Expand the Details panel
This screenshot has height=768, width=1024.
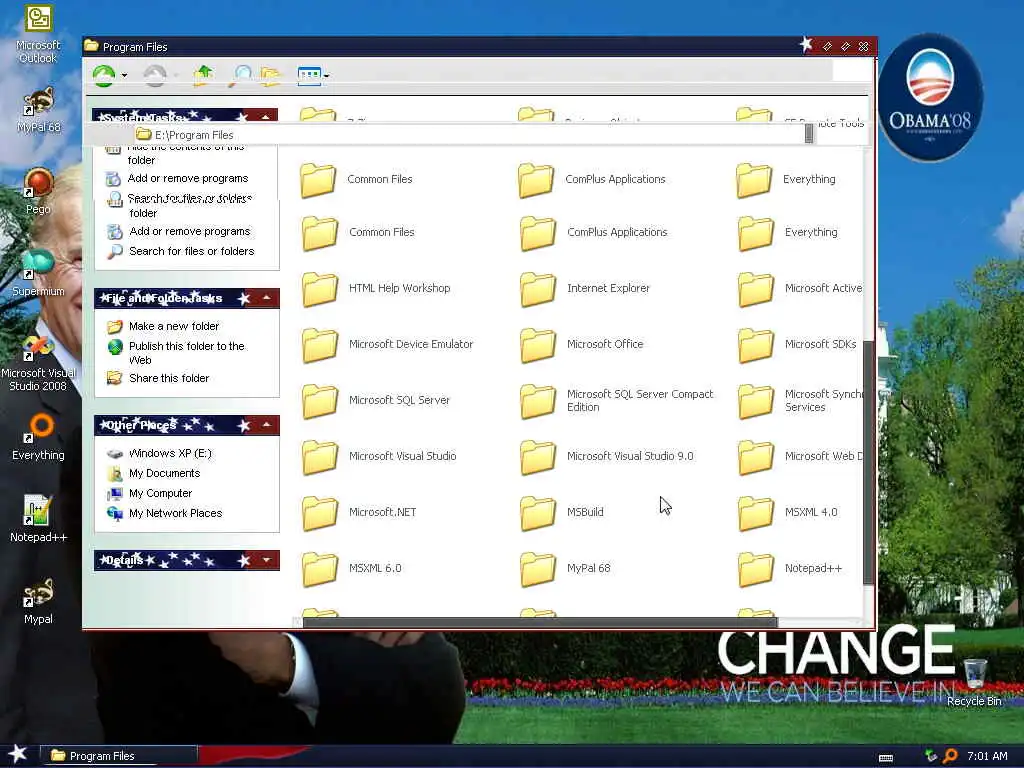(x=266, y=560)
